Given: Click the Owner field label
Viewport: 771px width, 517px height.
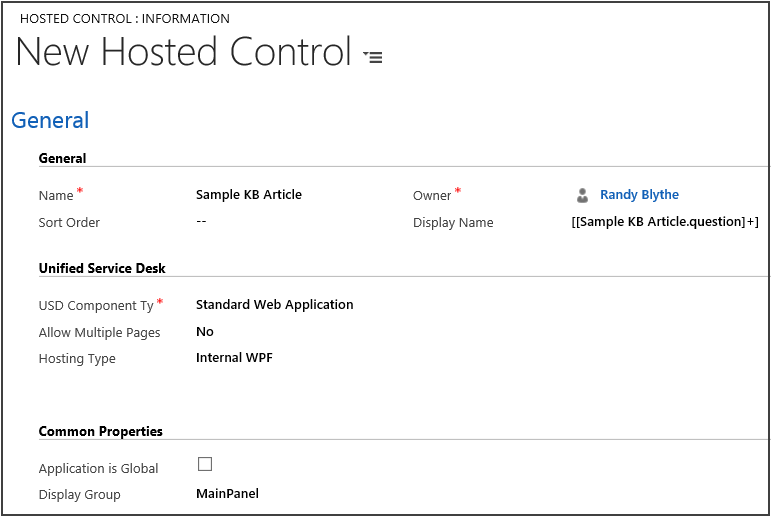Looking at the screenshot, I should (x=432, y=195).
